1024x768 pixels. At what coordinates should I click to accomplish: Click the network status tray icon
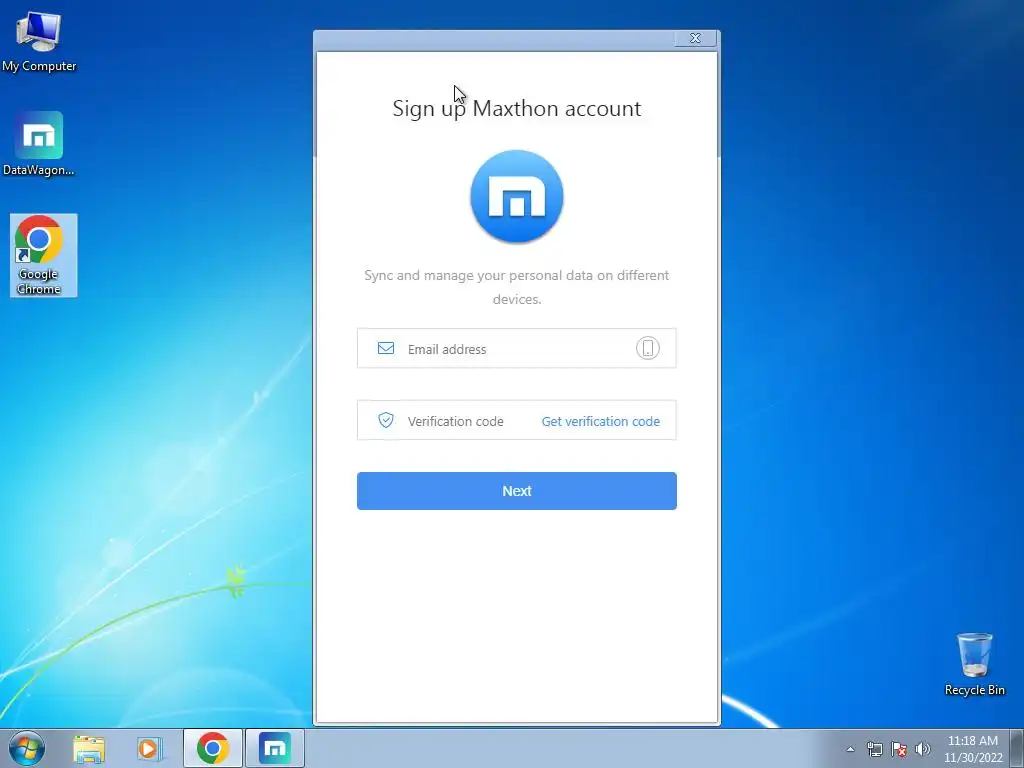click(874, 749)
